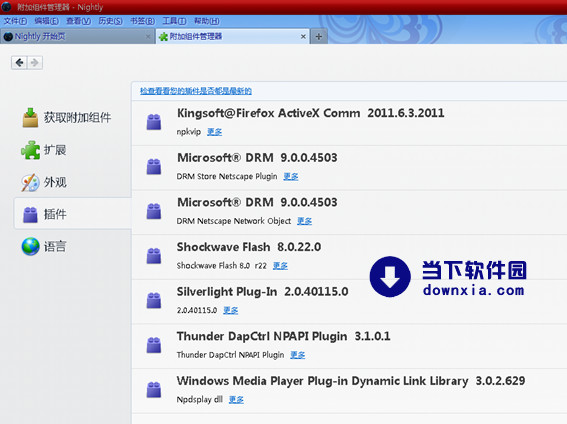Select Kingsoft@Firefox ActiveX Comm title
This screenshot has height=424, width=567.
coord(268,113)
